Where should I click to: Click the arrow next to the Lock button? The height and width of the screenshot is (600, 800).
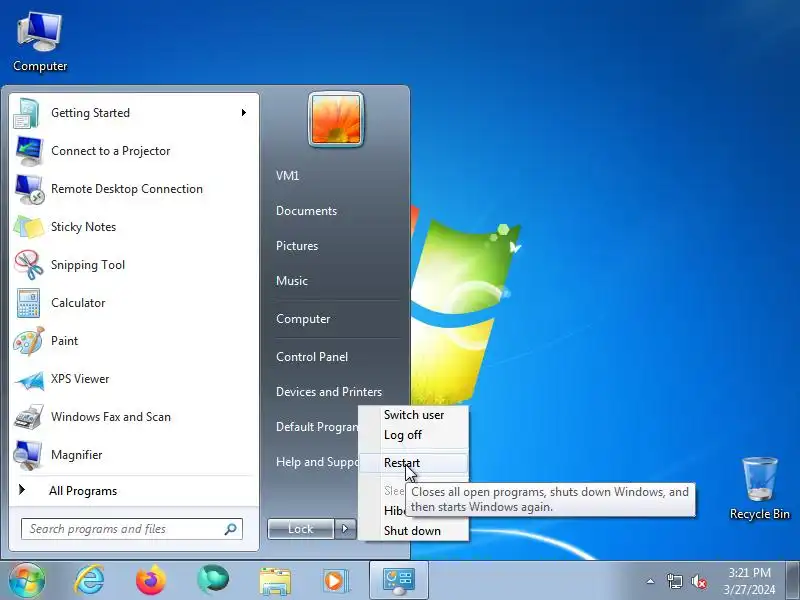[x=345, y=529]
